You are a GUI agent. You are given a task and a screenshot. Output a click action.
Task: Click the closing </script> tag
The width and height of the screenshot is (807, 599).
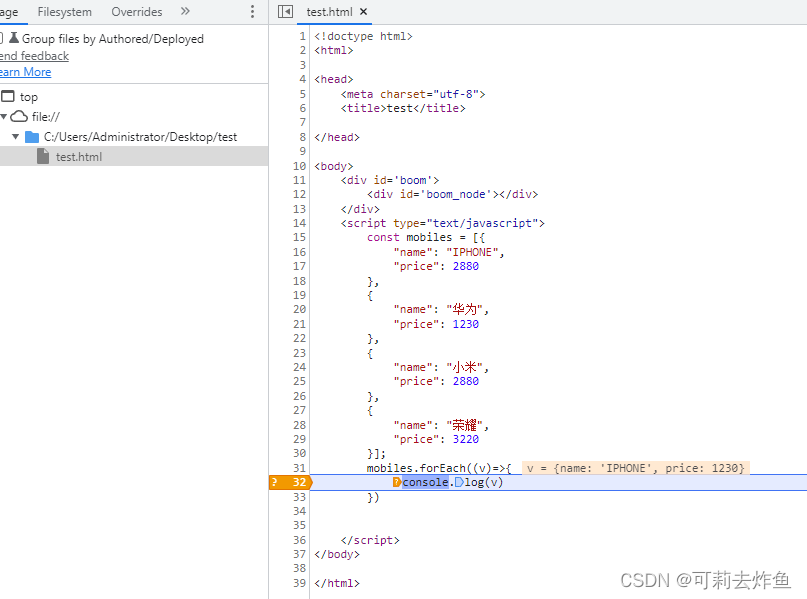coord(370,540)
